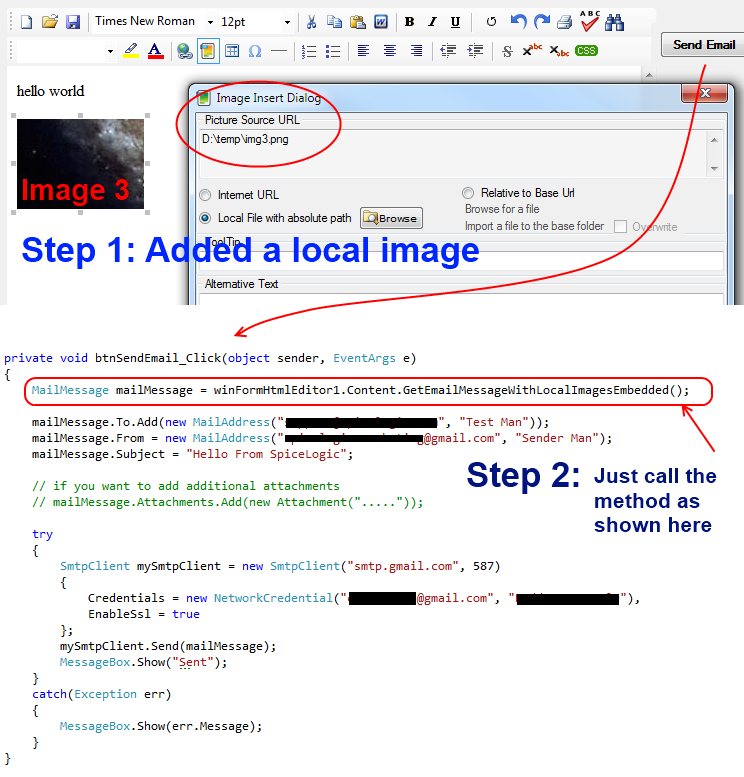Select the Internet URL radio option

coord(205,195)
